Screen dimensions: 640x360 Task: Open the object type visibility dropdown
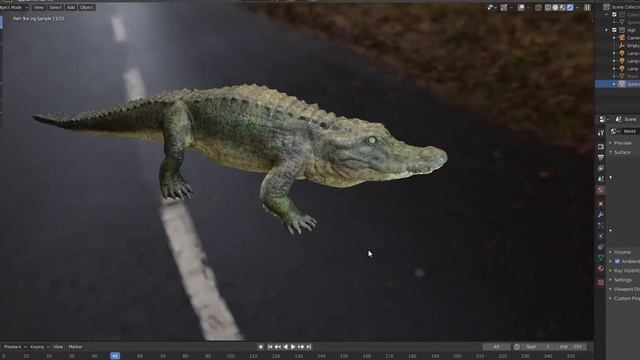tap(491, 7)
